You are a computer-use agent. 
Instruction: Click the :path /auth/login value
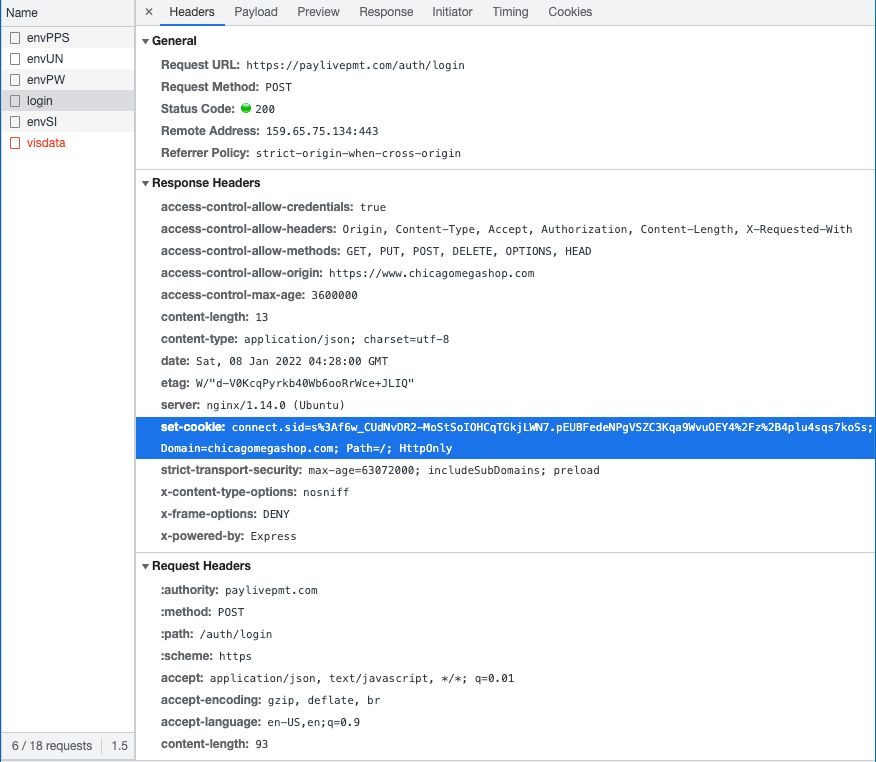236,634
